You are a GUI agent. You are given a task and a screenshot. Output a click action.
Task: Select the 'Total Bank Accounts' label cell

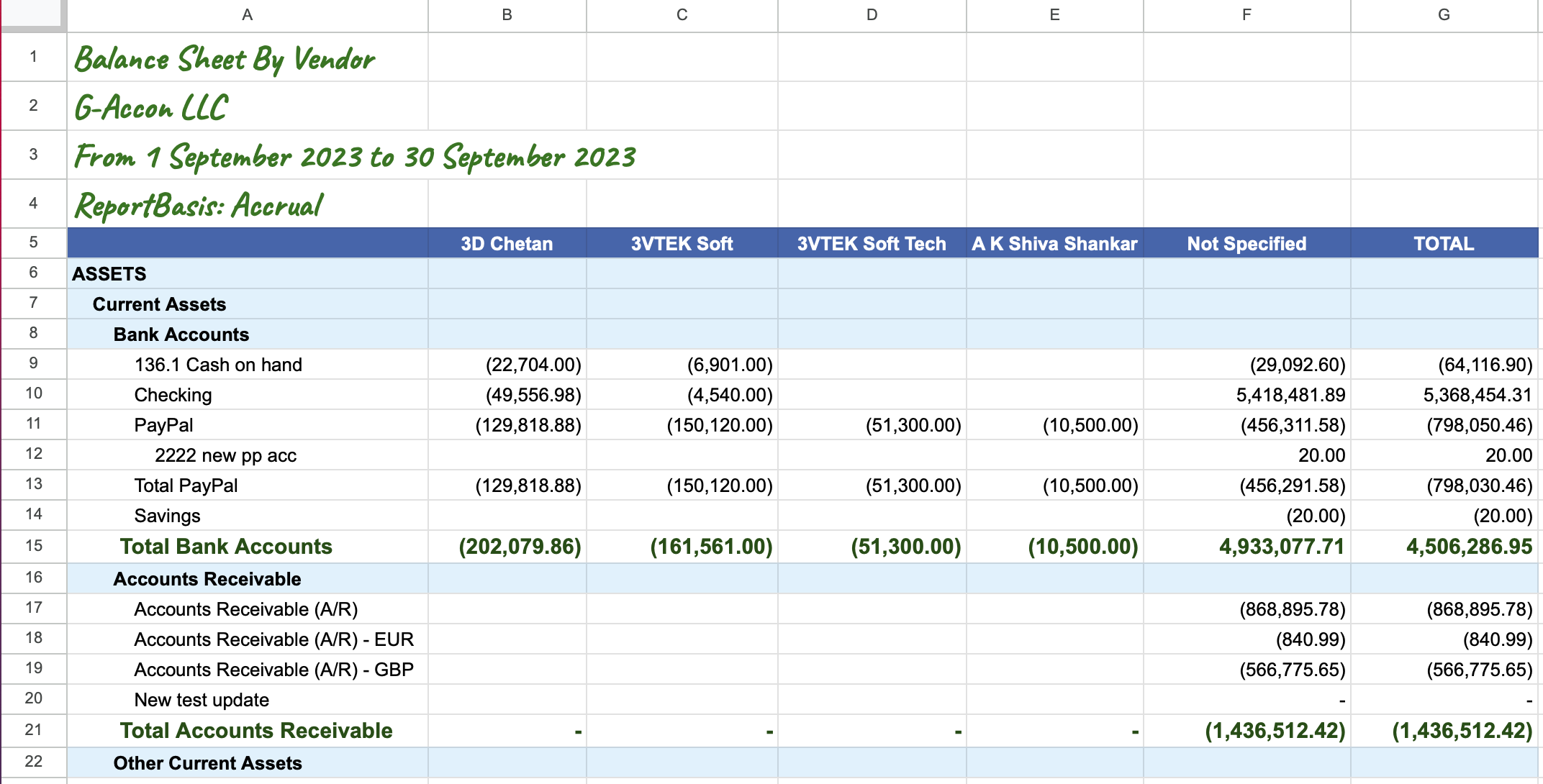[248, 546]
